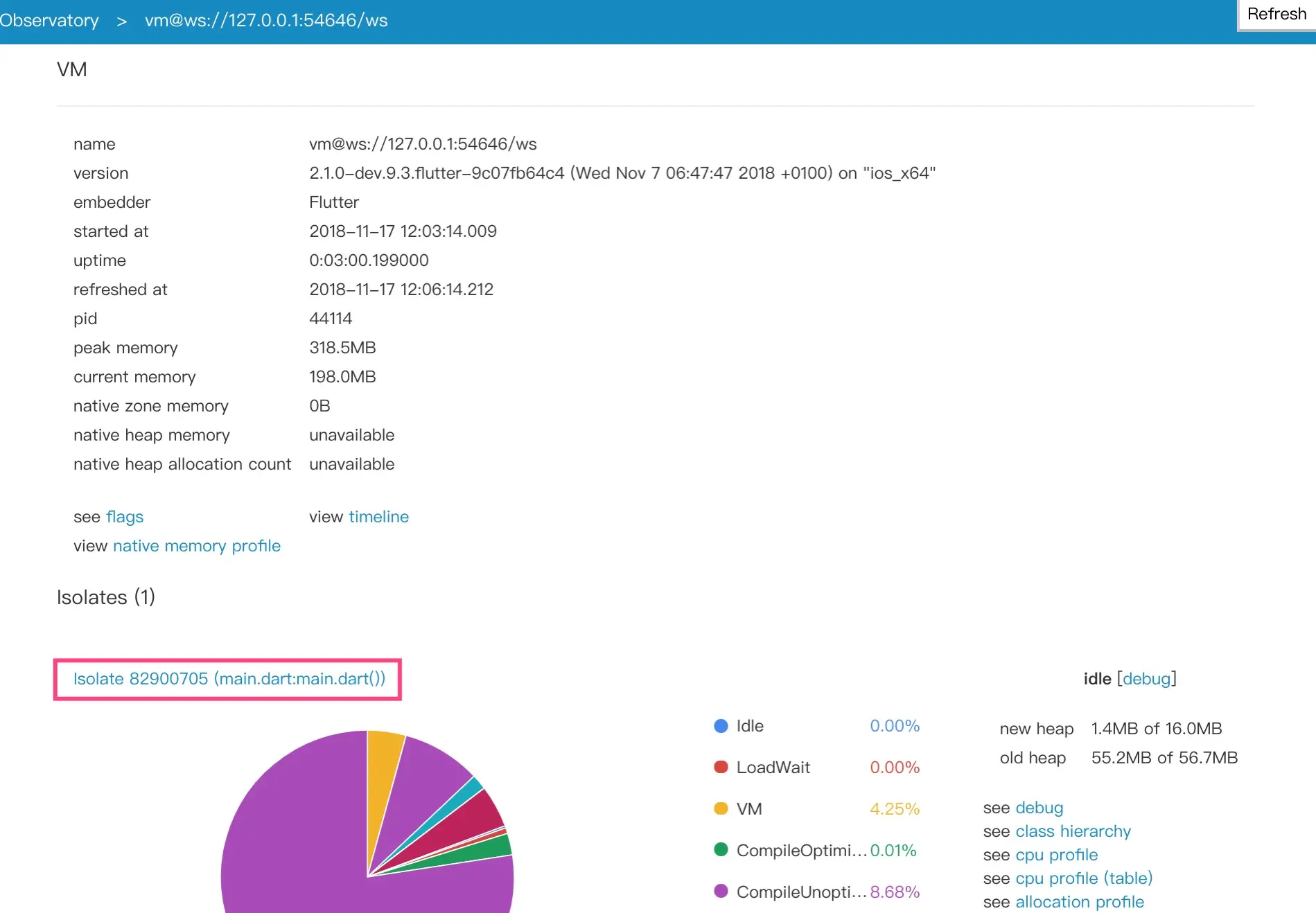Click the yellow VM legend dot
The width and height of the screenshot is (1316, 913).
721,808
